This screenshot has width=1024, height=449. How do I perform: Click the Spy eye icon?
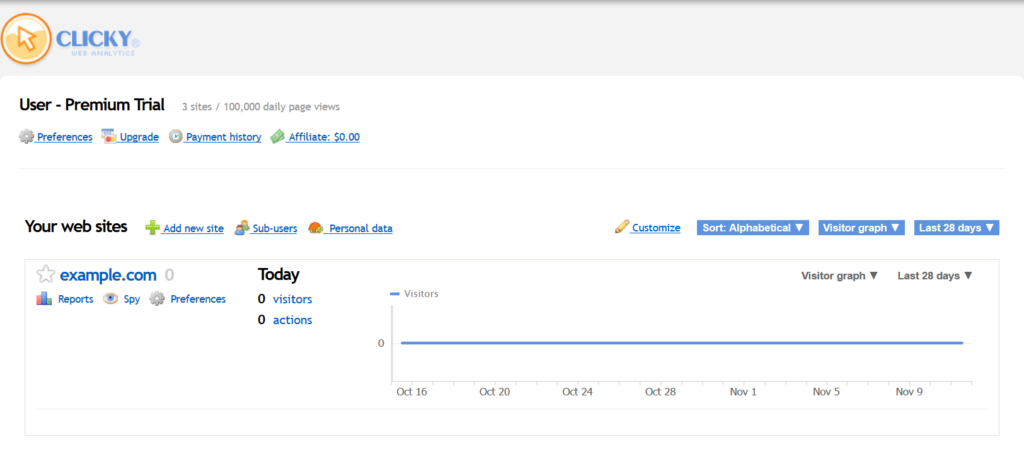(x=111, y=299)
